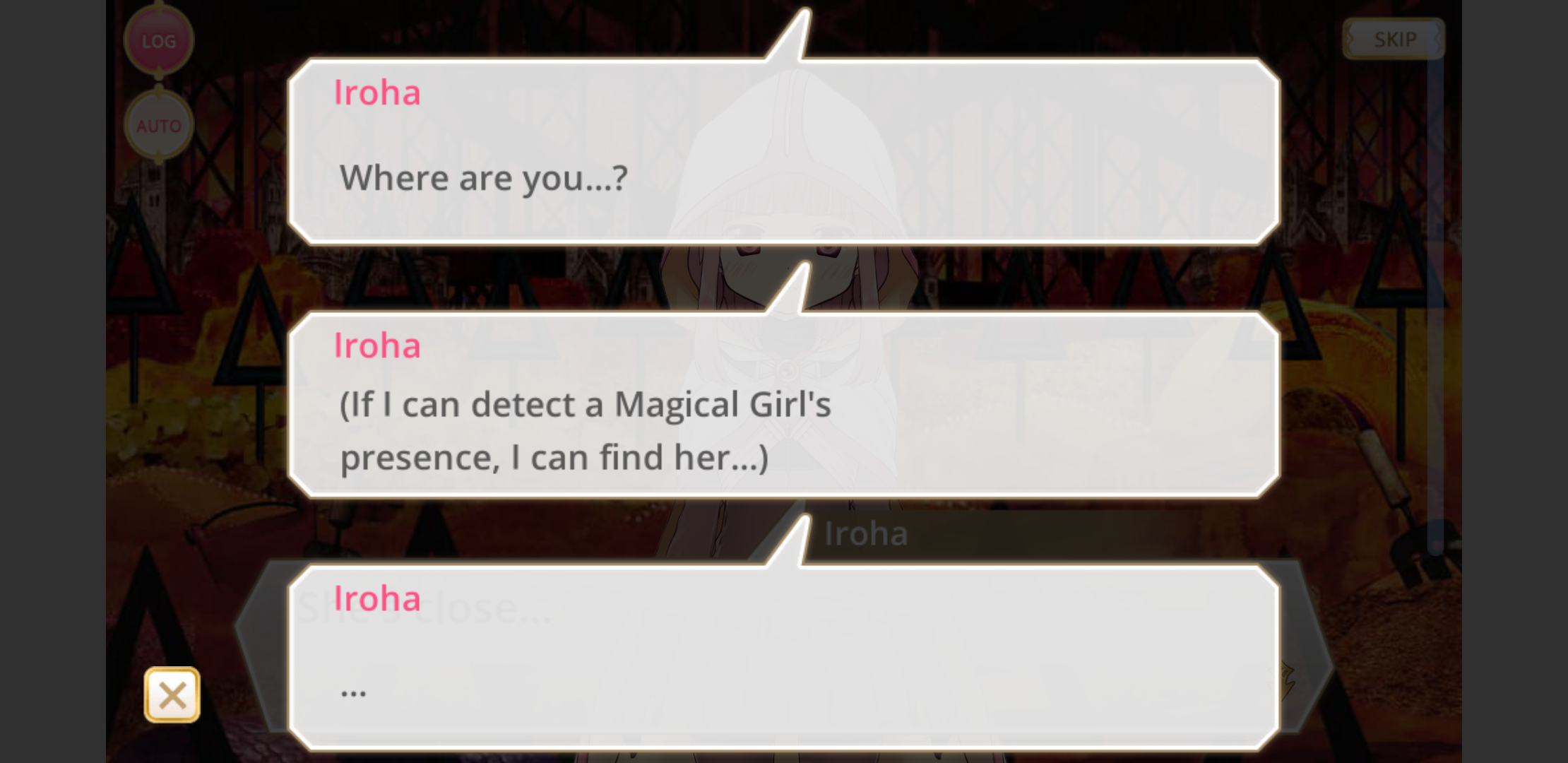The height and width of the screenshot is (763, 1568).
Task: Click the Iroha name in the middle bubble
Action: click(x=377, y=345)
